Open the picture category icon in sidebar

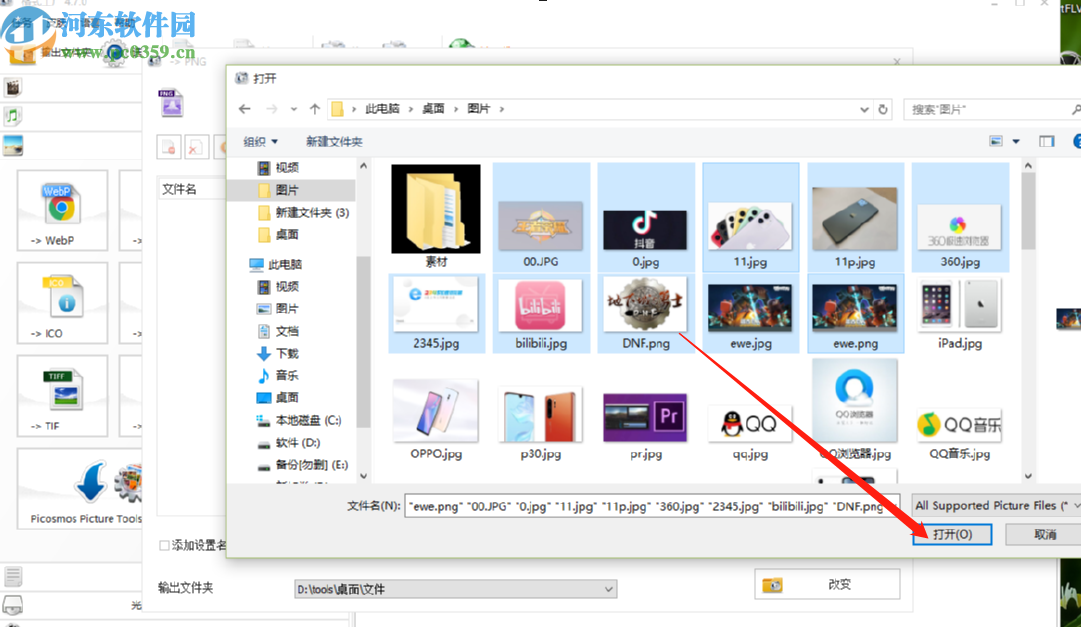tap(13, 146)
